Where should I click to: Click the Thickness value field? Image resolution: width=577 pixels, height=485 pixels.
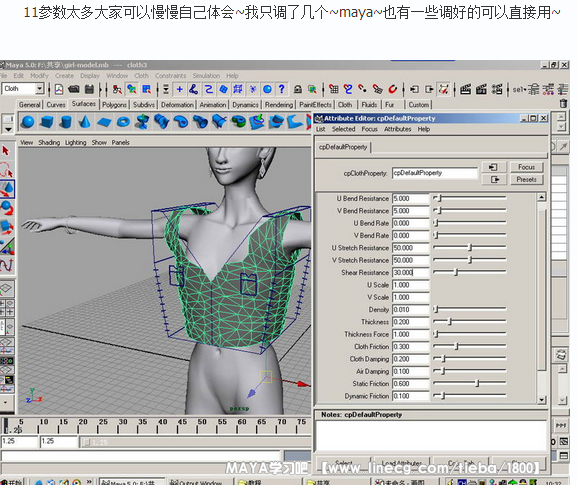411,322
